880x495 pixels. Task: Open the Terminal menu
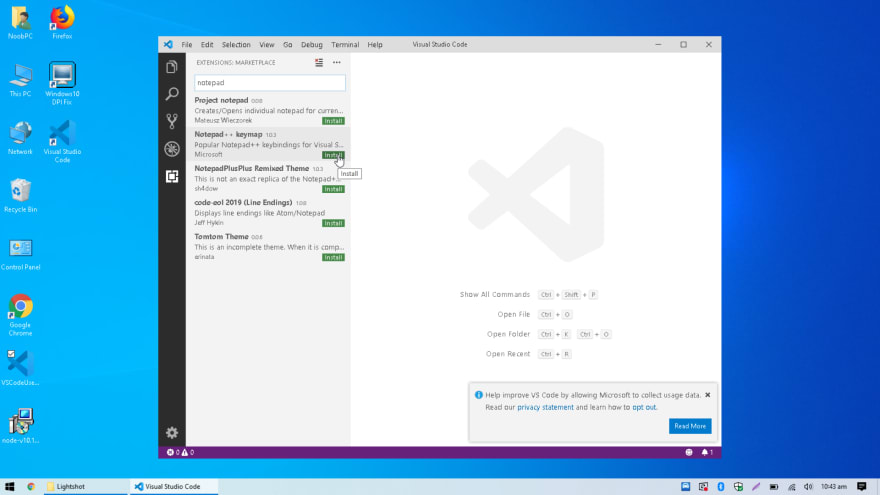345,44
